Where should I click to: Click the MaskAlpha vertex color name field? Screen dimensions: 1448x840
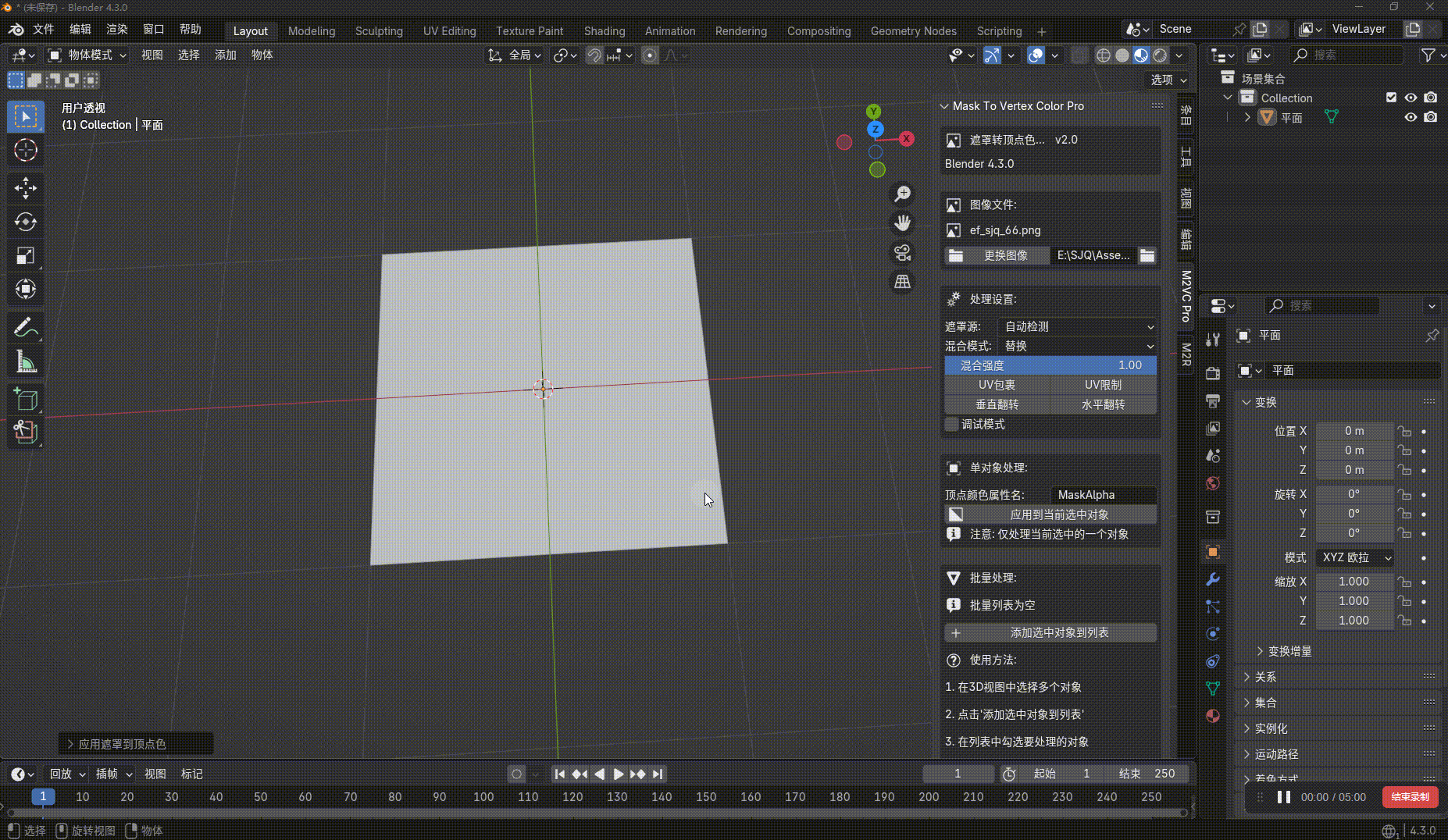(1102, 495)
